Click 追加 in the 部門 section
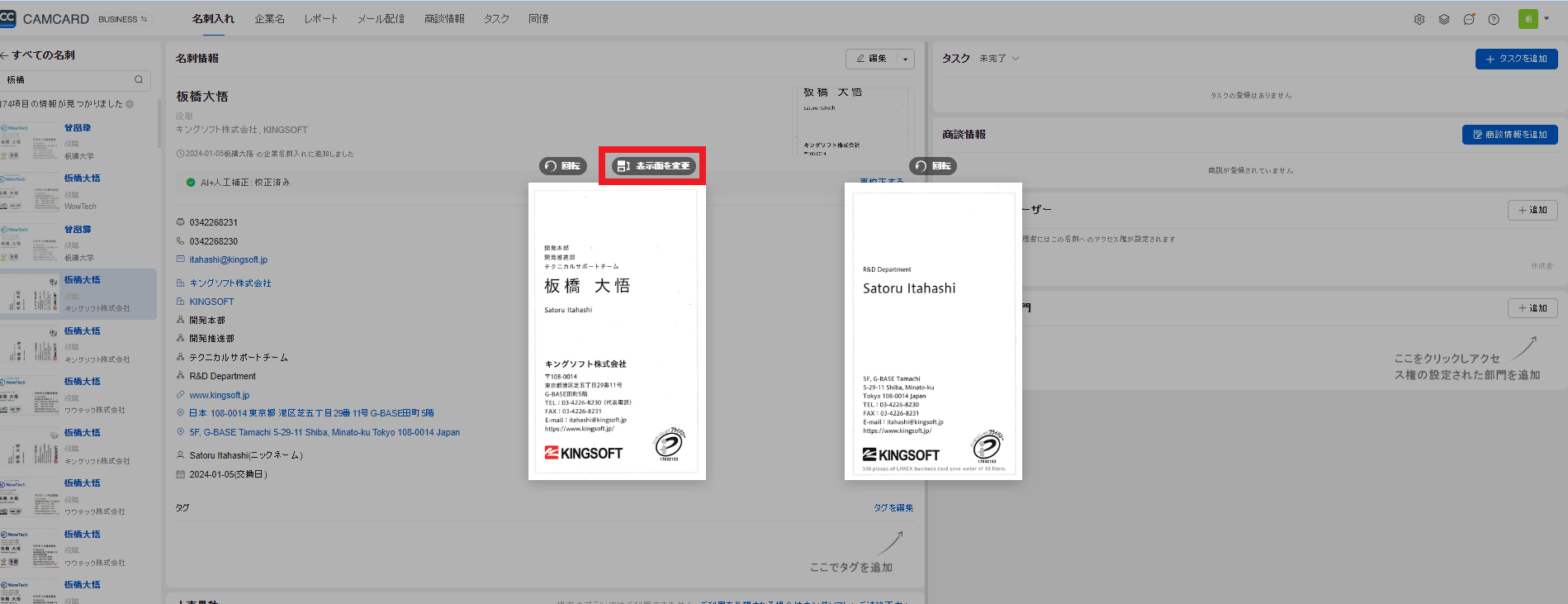Image resolution: width=1568 pixels, height=604 pixels. (1532, 308)
